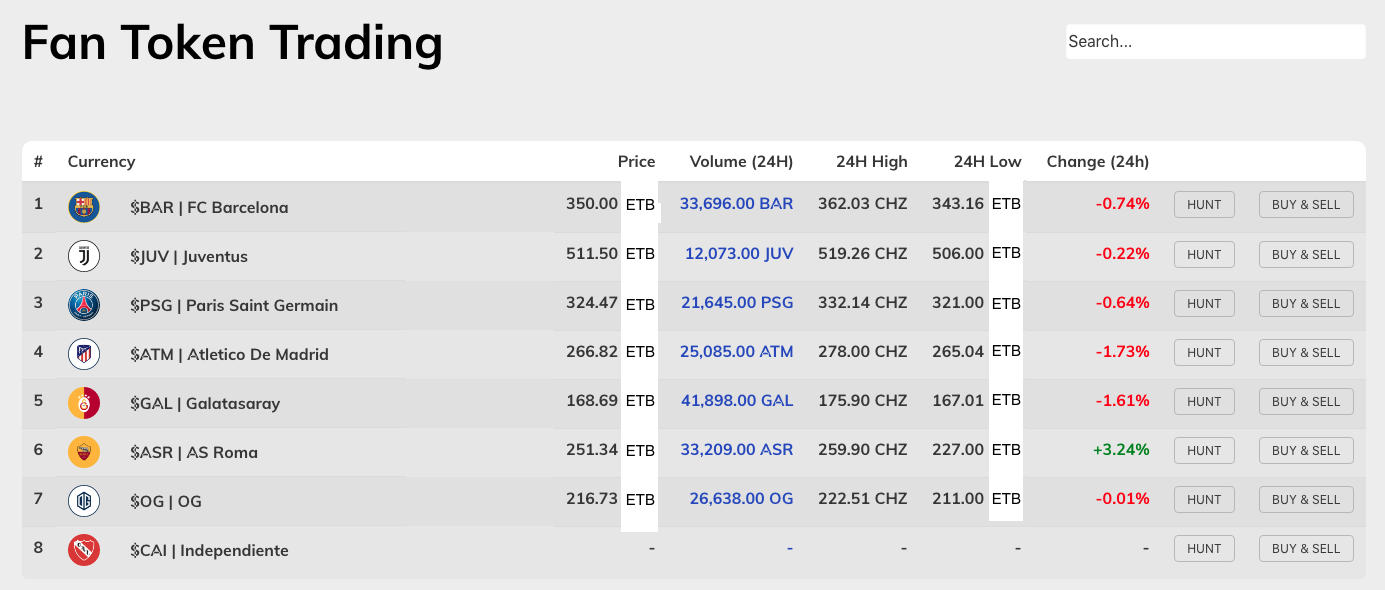Click the -0.22% change value
This screenshot has width=1385, height=590.
pos(1123,254)
